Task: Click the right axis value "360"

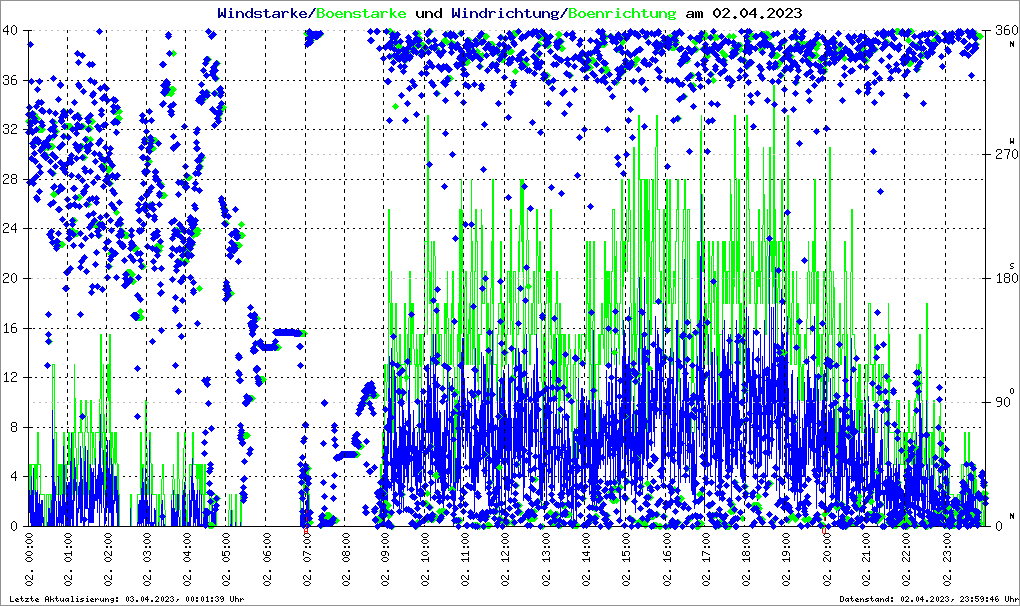Action: 1006,30
